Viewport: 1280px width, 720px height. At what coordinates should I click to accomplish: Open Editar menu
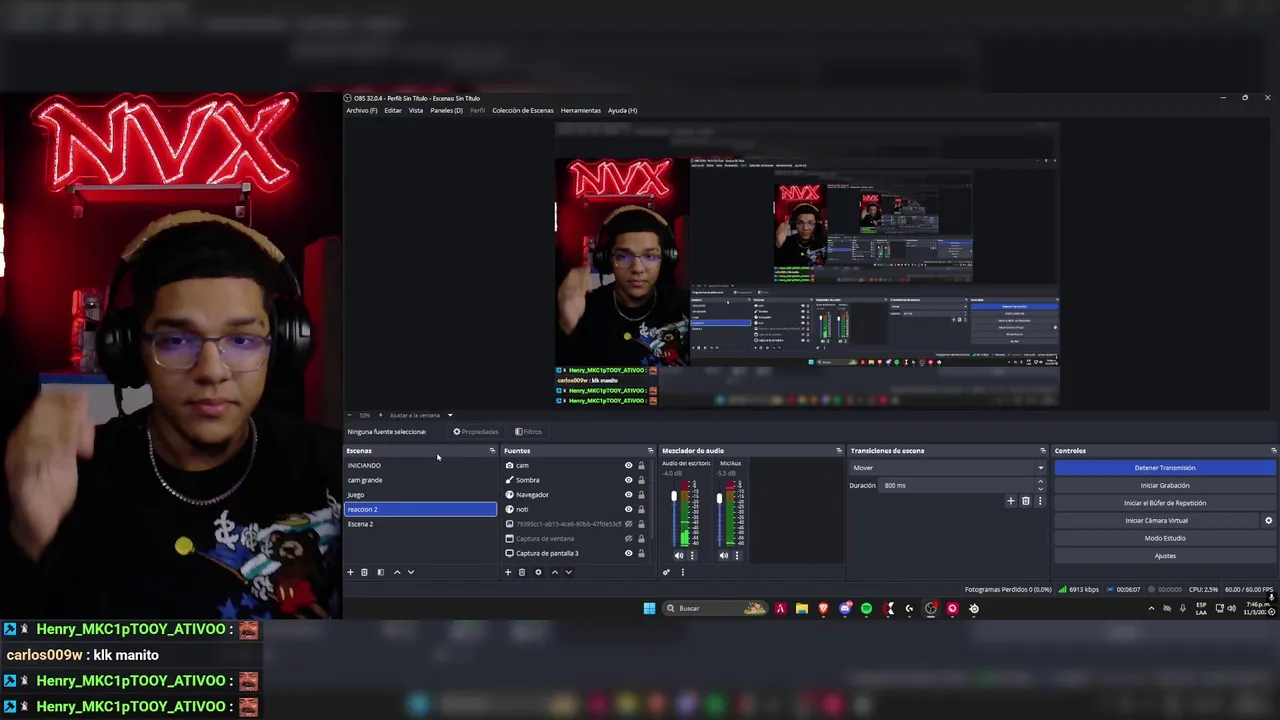393,110
